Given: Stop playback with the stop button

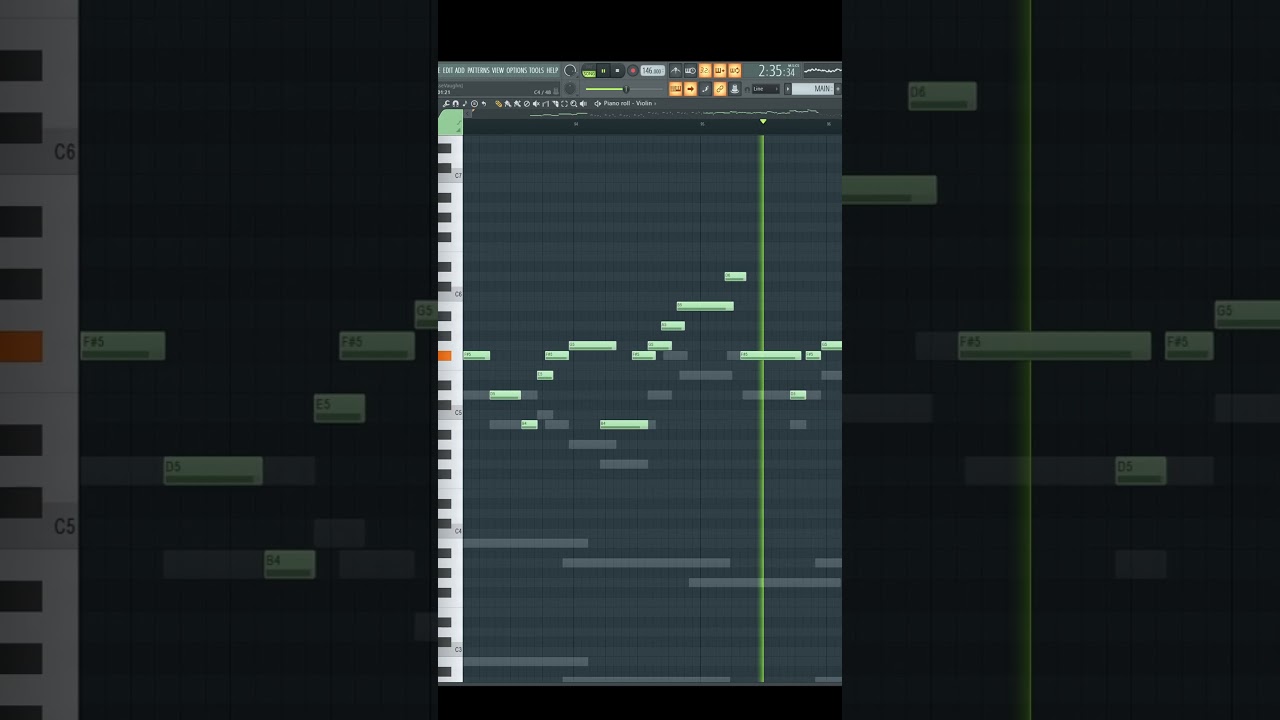Looking at the screenshot, I should tap(617, 70).
